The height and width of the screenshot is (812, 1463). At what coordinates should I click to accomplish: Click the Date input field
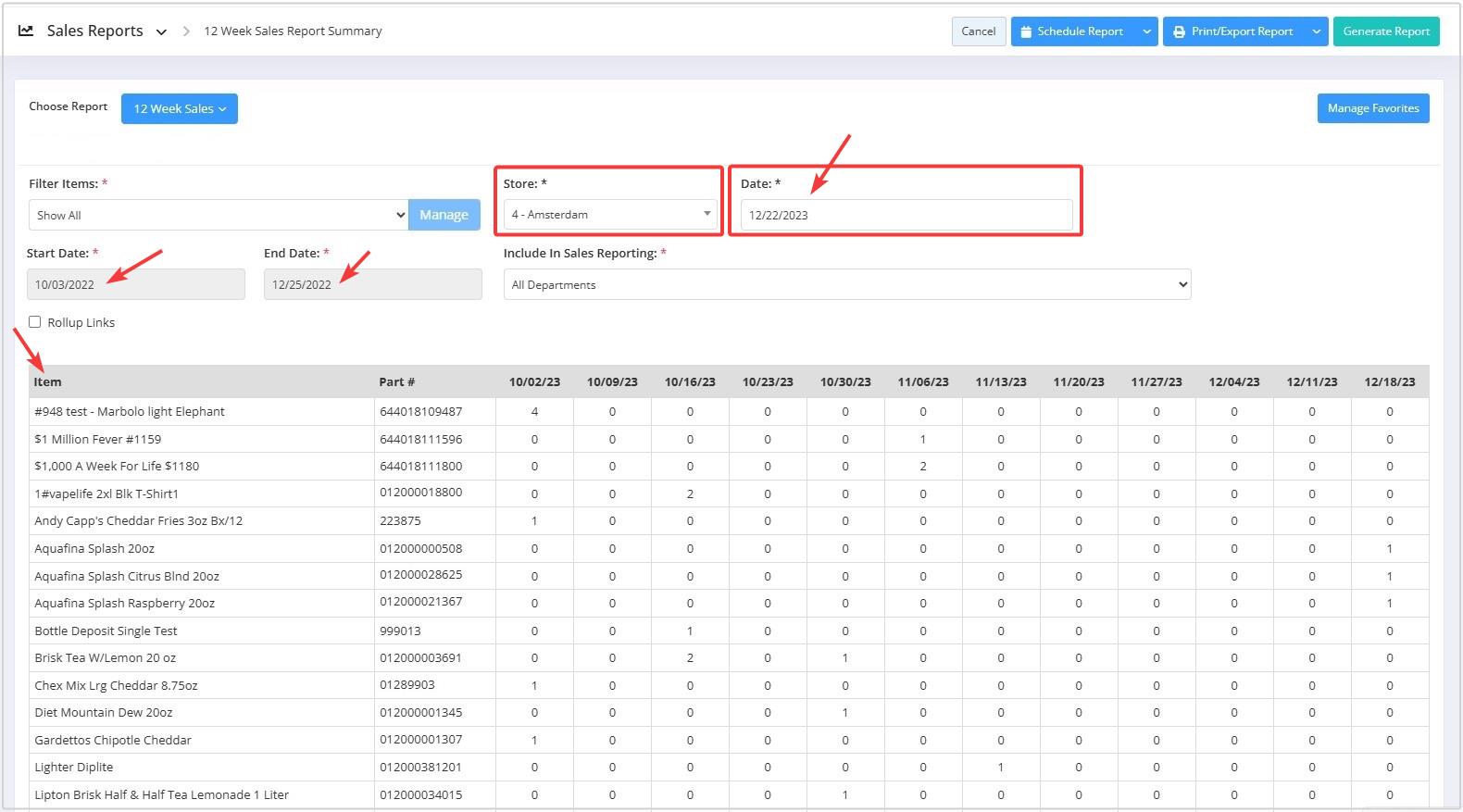906,215
